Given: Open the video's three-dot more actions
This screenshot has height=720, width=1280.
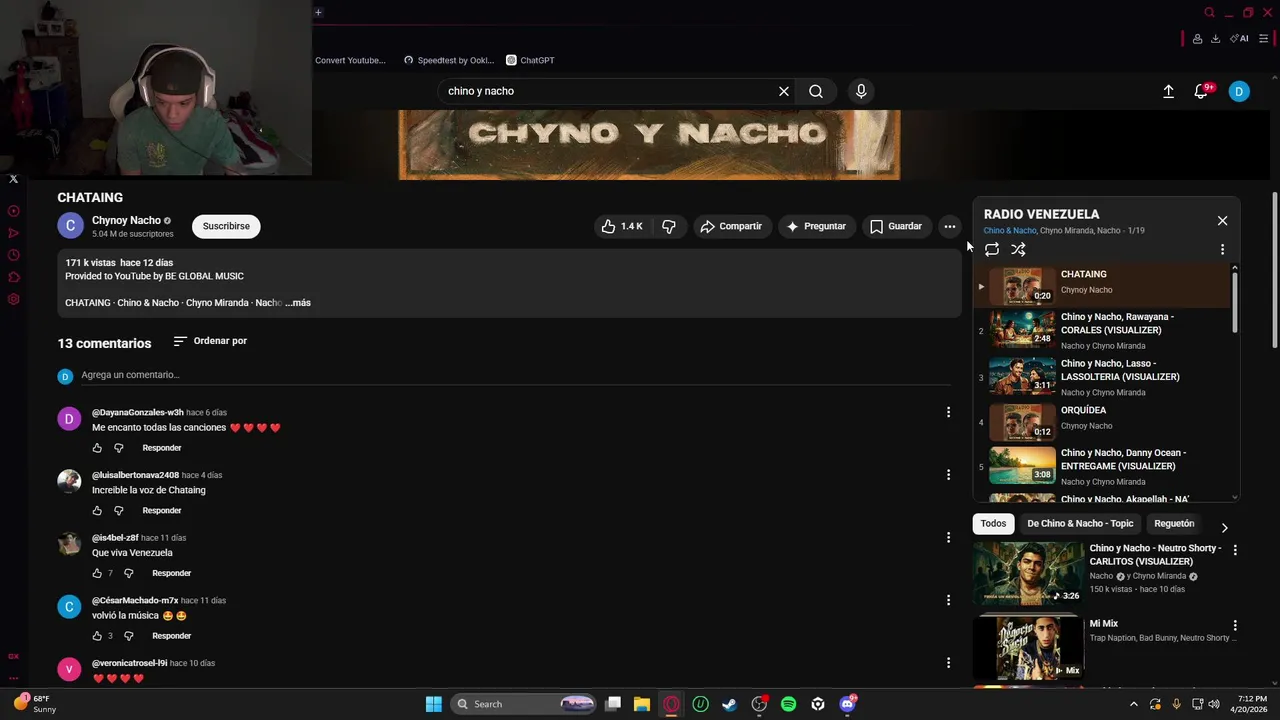Looking at the screenshot, I should (950, 226).
